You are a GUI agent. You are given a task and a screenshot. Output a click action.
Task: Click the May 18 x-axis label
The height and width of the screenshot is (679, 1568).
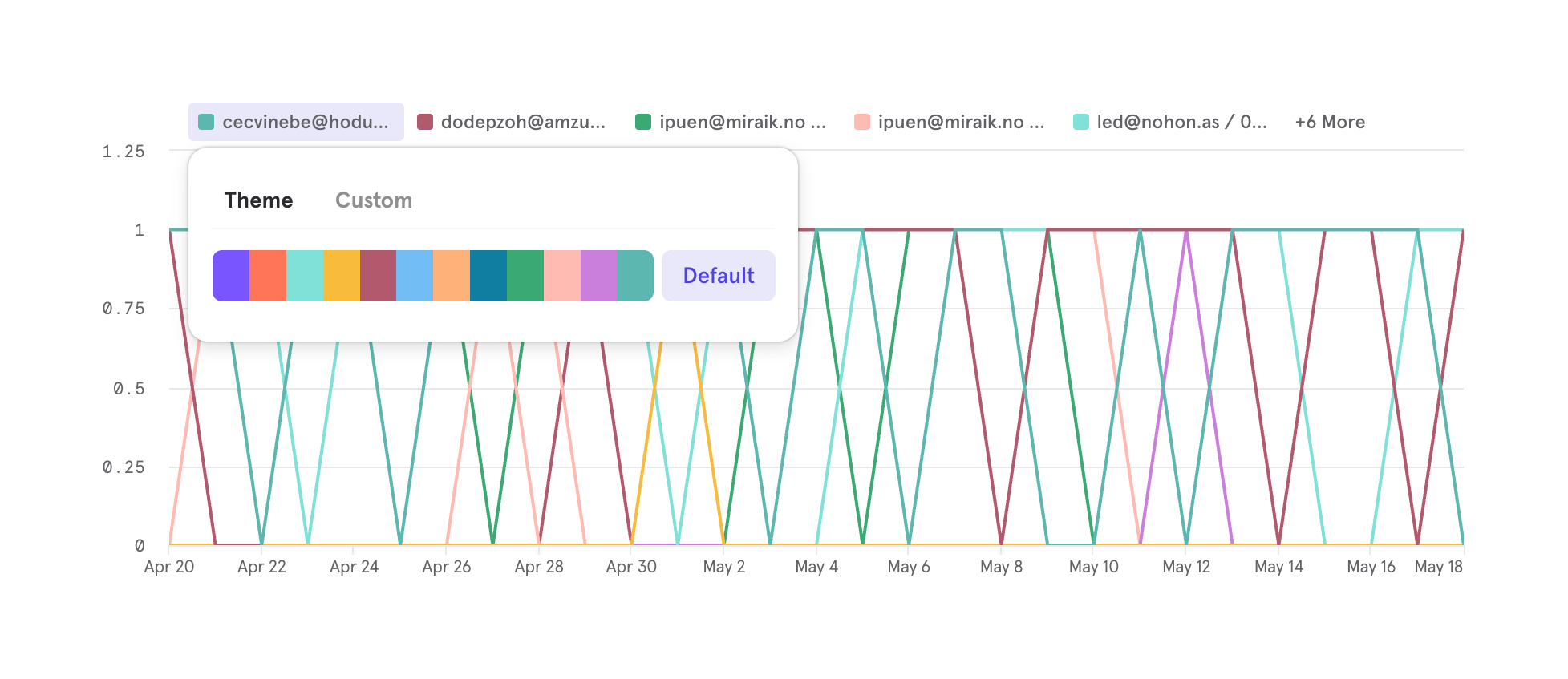click(x=1439, y=567)
